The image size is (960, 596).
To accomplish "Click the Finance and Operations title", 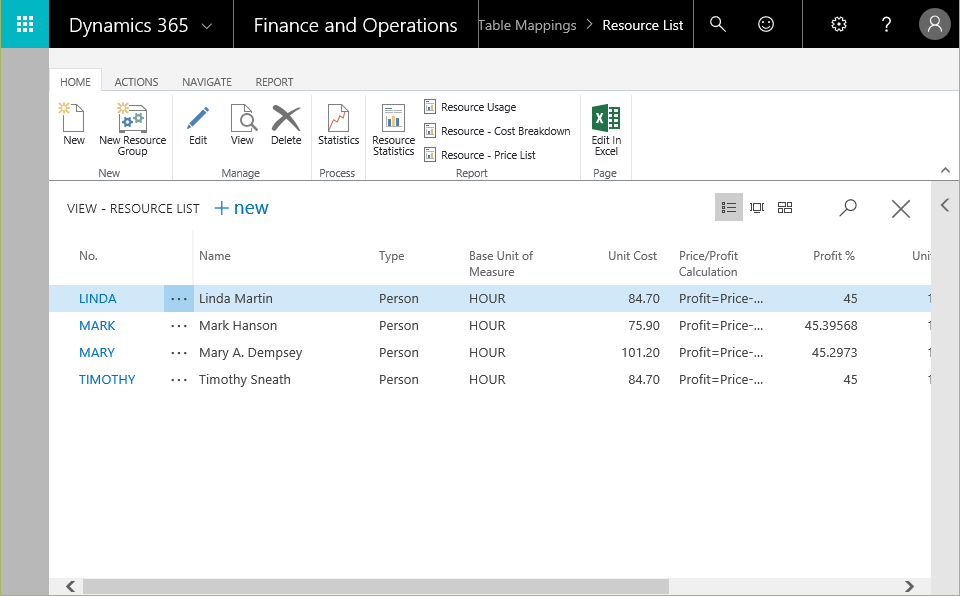I will 355,25.
